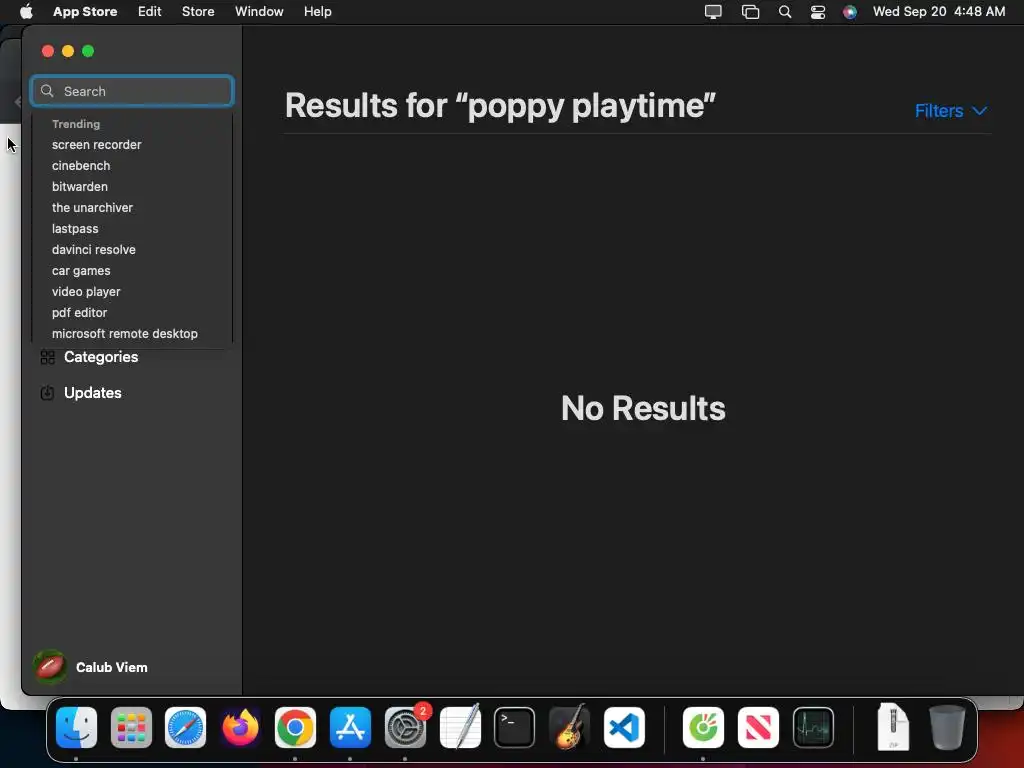Click the stacked windows icon in menu bar
The width and height of the screenshot is (1024, 768).
coord(750,12)
